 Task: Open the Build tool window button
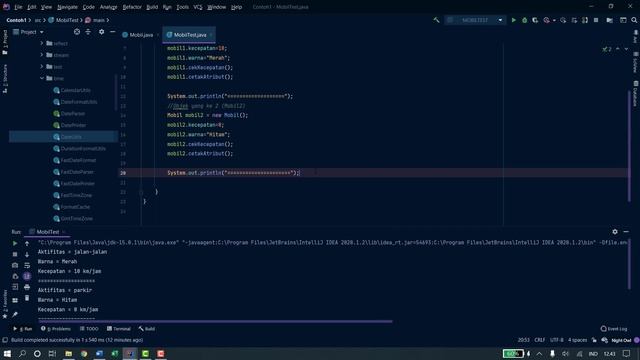[147, 329]
